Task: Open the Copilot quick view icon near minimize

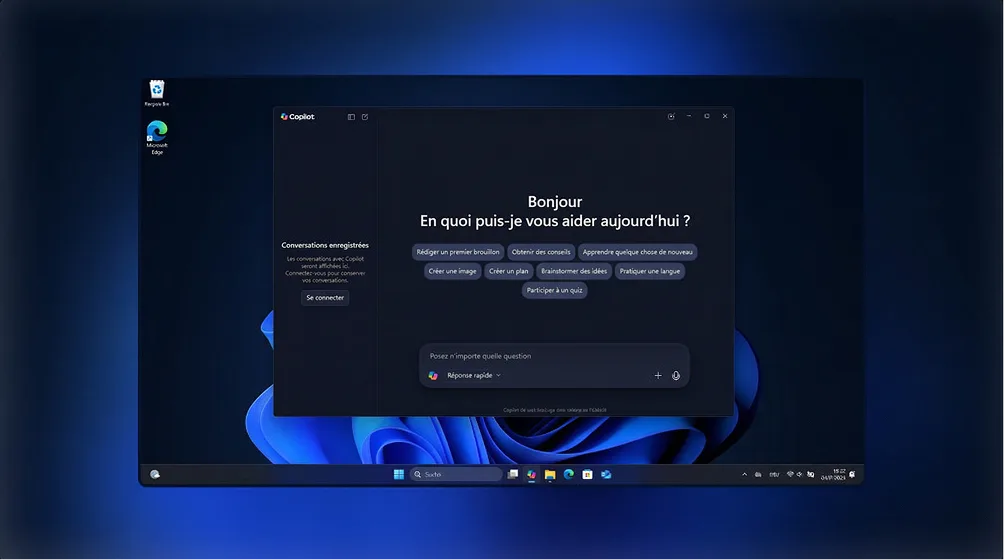Action: click(671, 116)
